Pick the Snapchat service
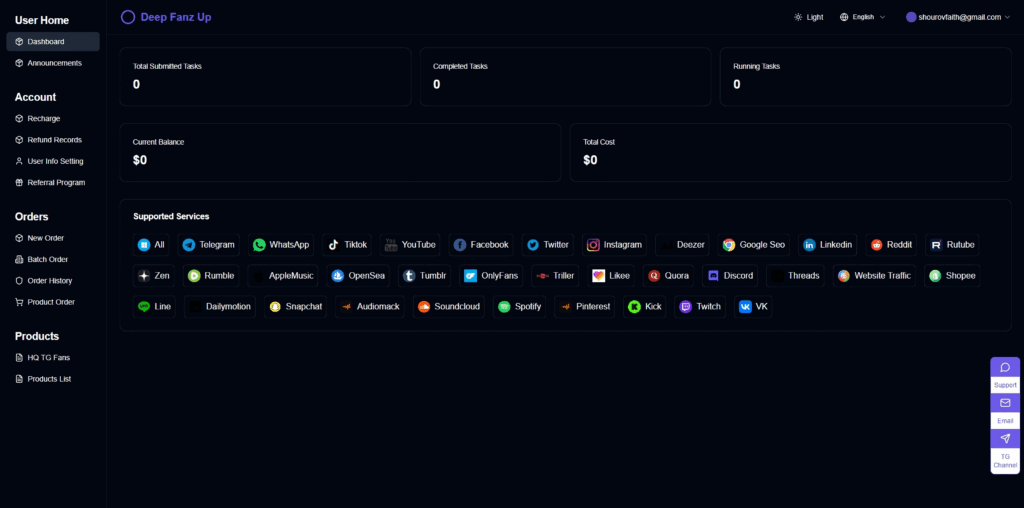Screen dimensions: 1024x508 tap(295, 306)
